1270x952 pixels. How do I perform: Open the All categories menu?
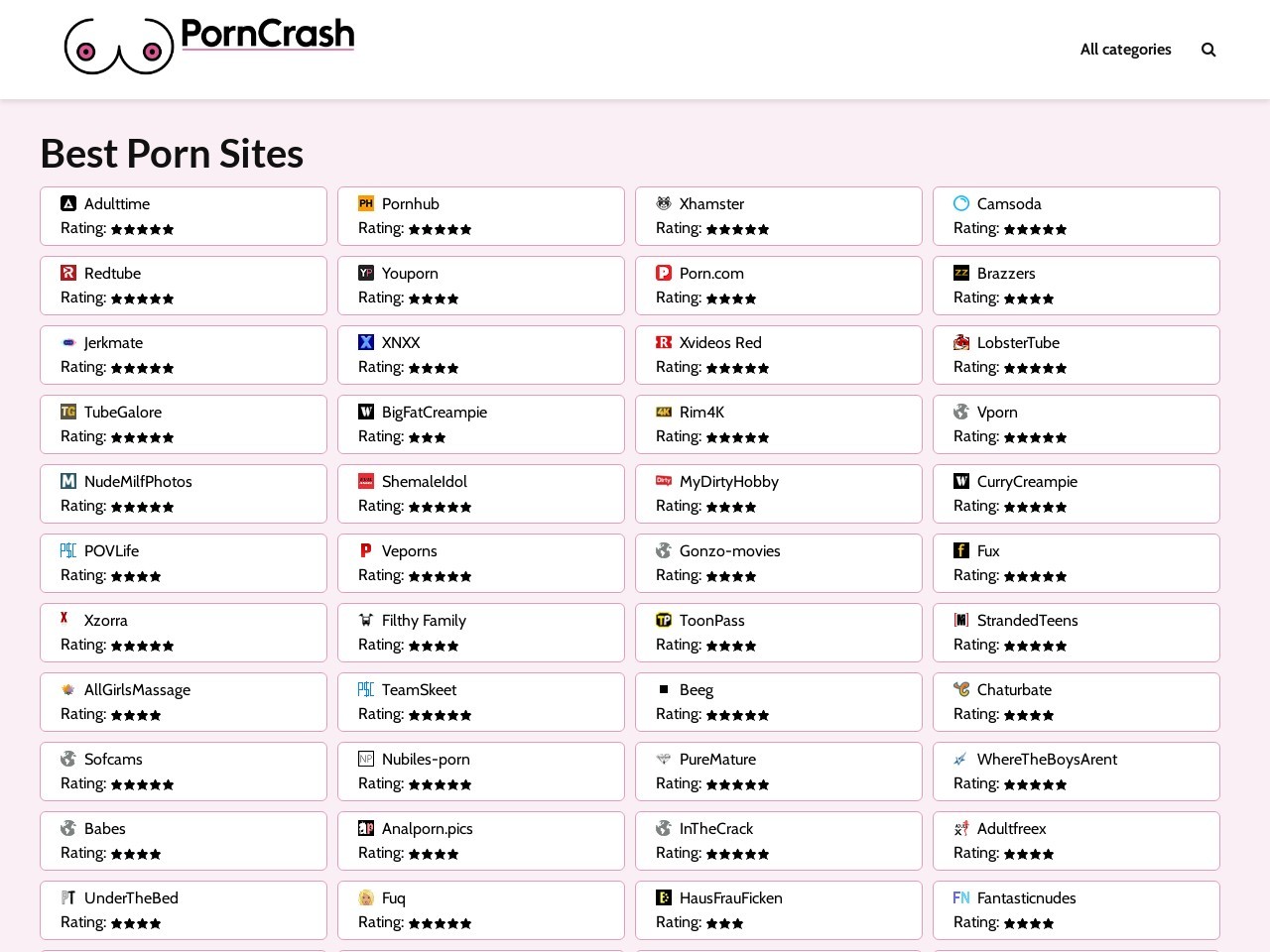pos(1125,50)
